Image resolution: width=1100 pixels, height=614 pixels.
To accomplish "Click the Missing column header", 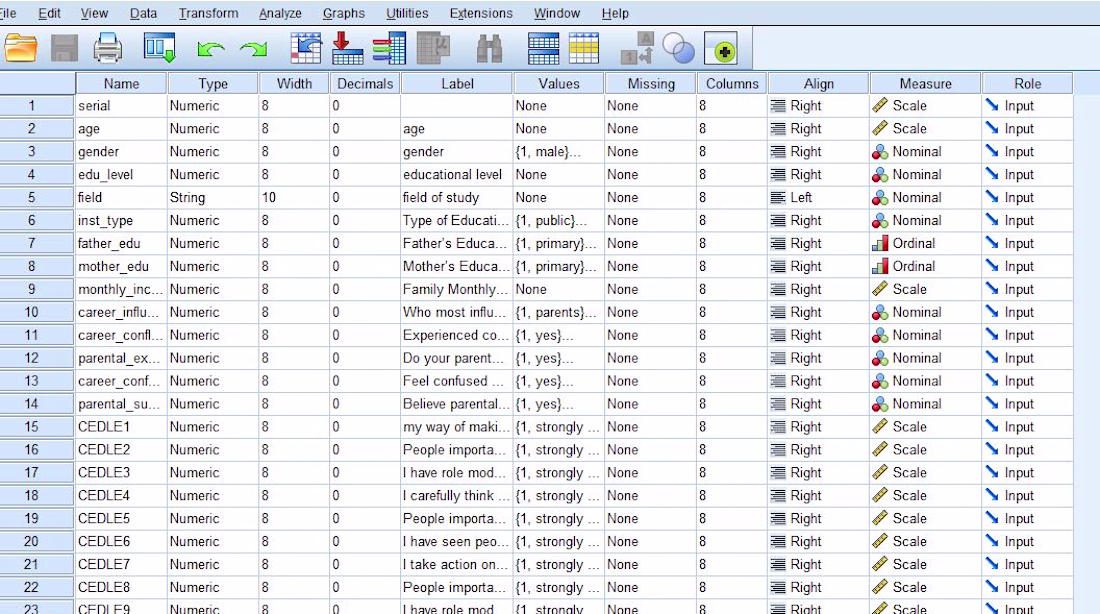I will click(651, 84).
